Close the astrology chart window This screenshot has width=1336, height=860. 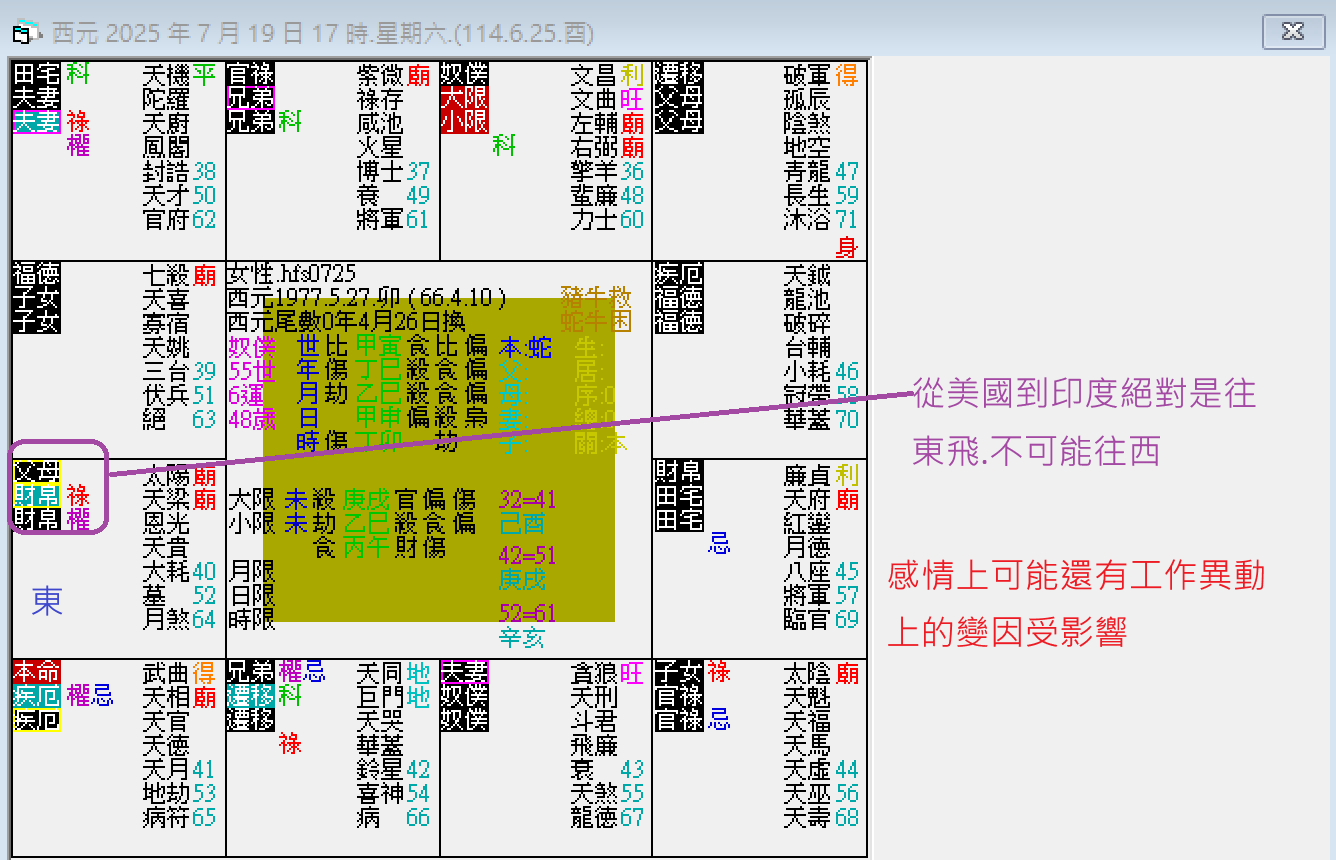point(1293,32)
